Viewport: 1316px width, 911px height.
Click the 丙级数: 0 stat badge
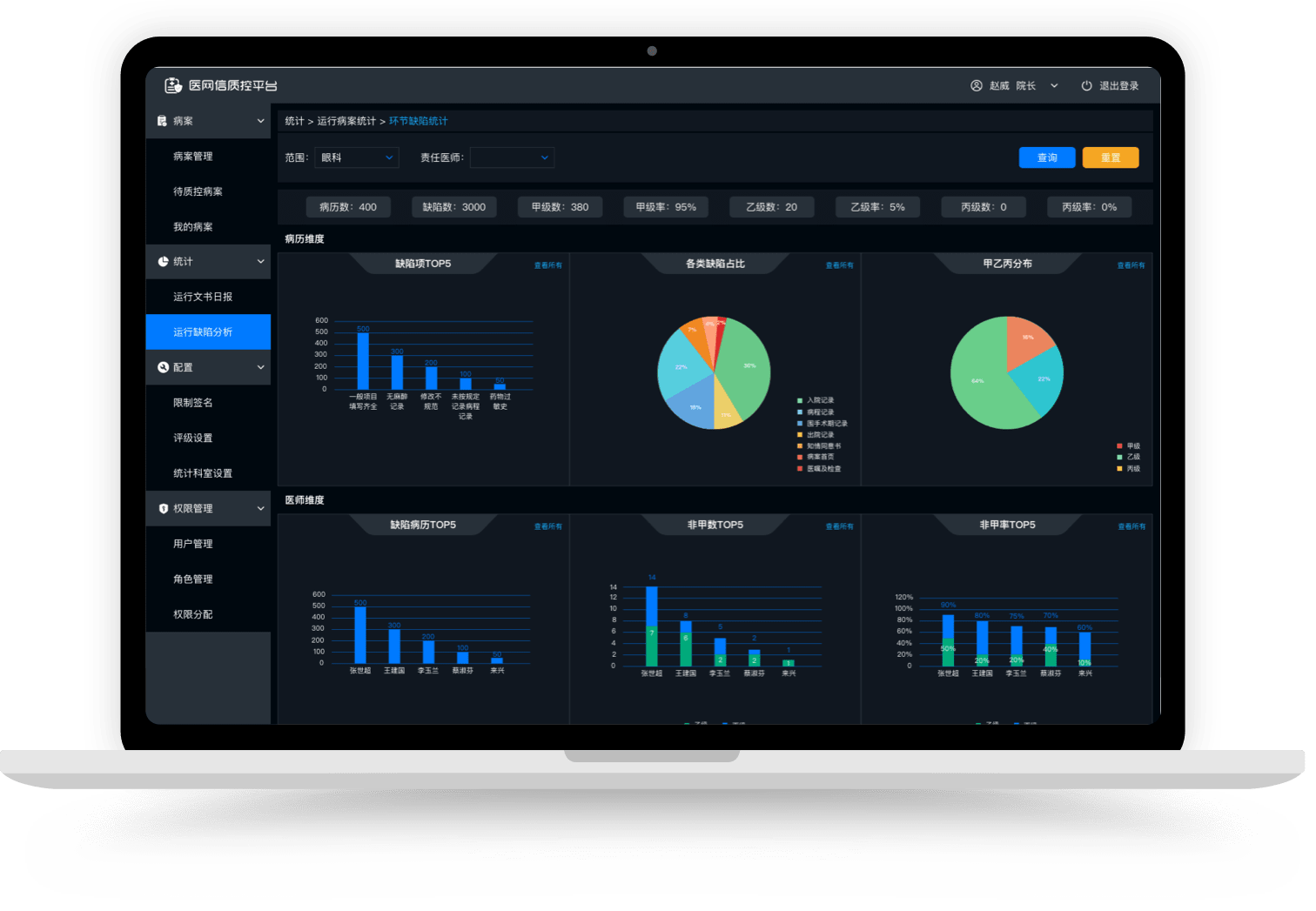click(984, 207)
